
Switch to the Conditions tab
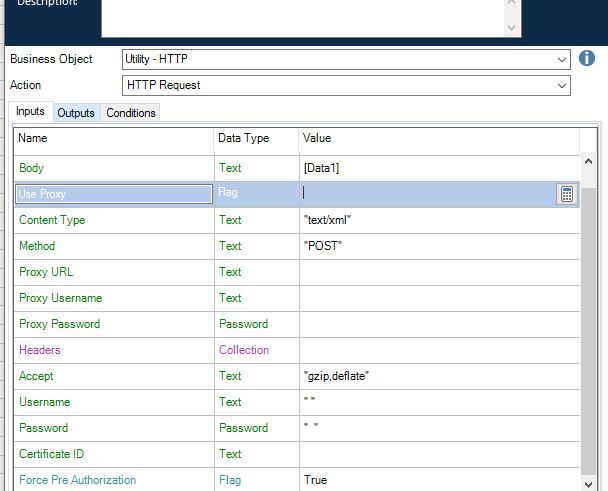coord(131,113)
